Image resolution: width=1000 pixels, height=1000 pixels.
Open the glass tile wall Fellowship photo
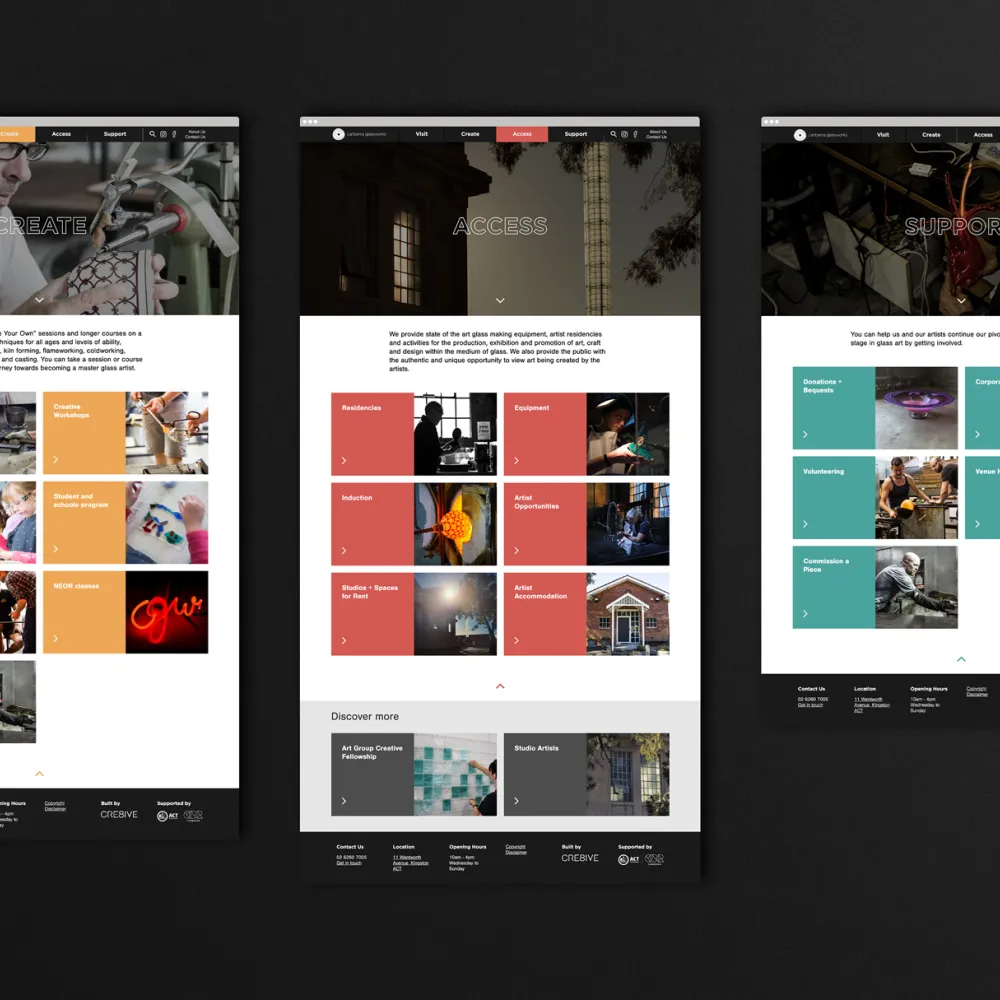[455, 774]
